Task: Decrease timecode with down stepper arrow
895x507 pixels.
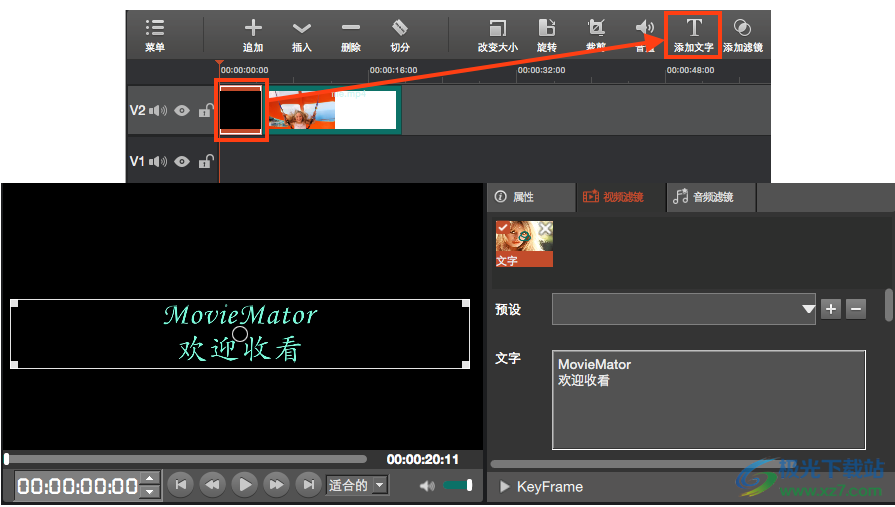Action: [x=150, y=492]
